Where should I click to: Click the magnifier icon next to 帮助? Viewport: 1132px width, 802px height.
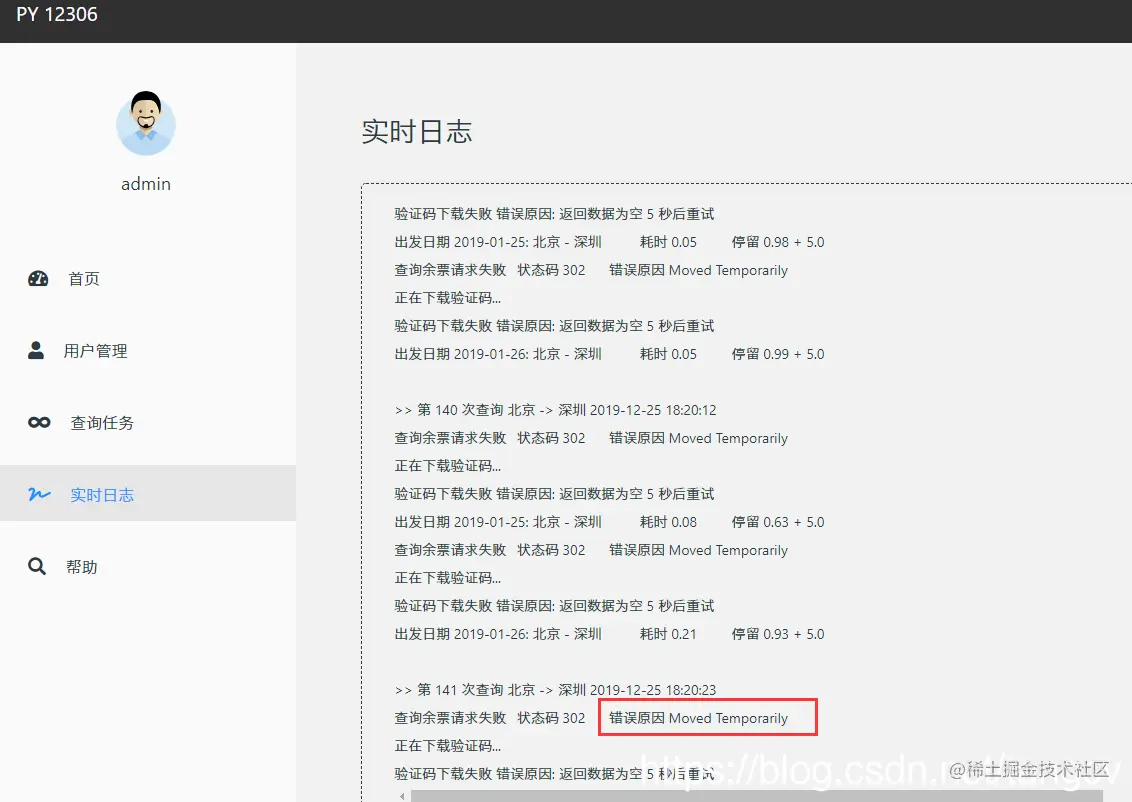(x=37, y=566)
